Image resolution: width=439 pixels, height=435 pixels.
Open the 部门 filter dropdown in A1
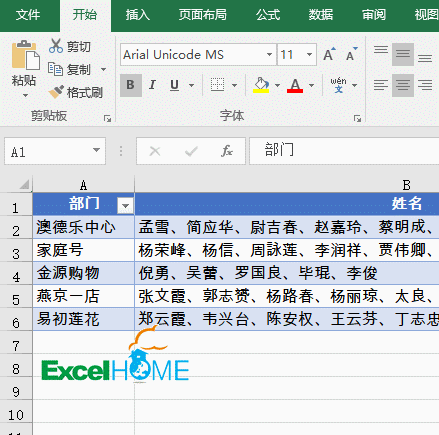(x=125, y=206)
